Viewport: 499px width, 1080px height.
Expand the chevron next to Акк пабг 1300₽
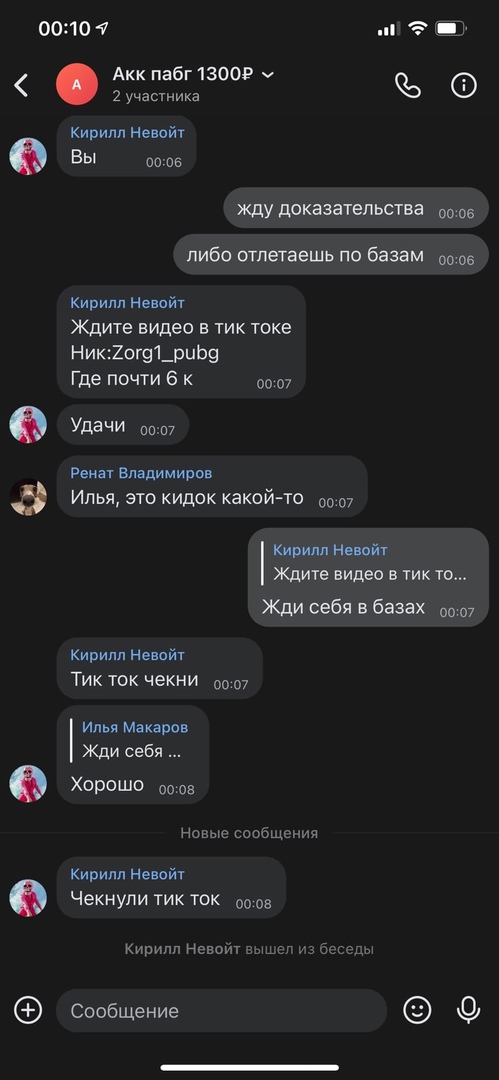pos(268,75)
